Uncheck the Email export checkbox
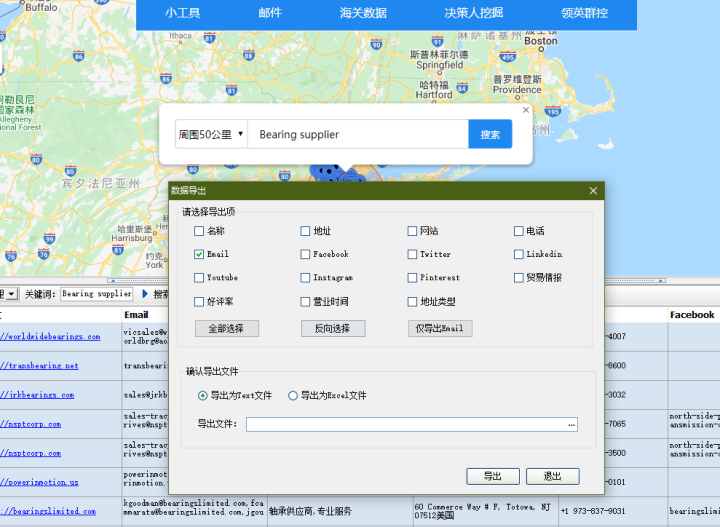 (x=200, y=255)
